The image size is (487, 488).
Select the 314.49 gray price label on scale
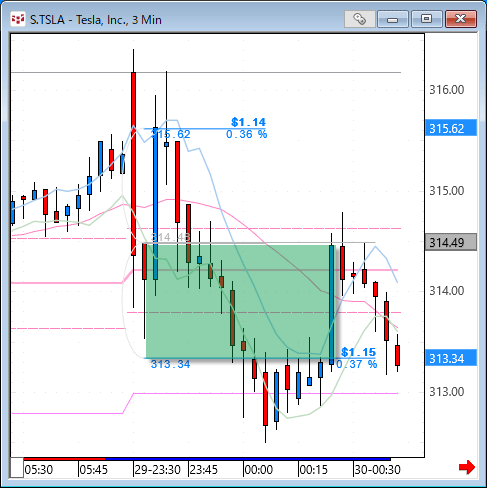pyautogui.click(x=451, y=242)
